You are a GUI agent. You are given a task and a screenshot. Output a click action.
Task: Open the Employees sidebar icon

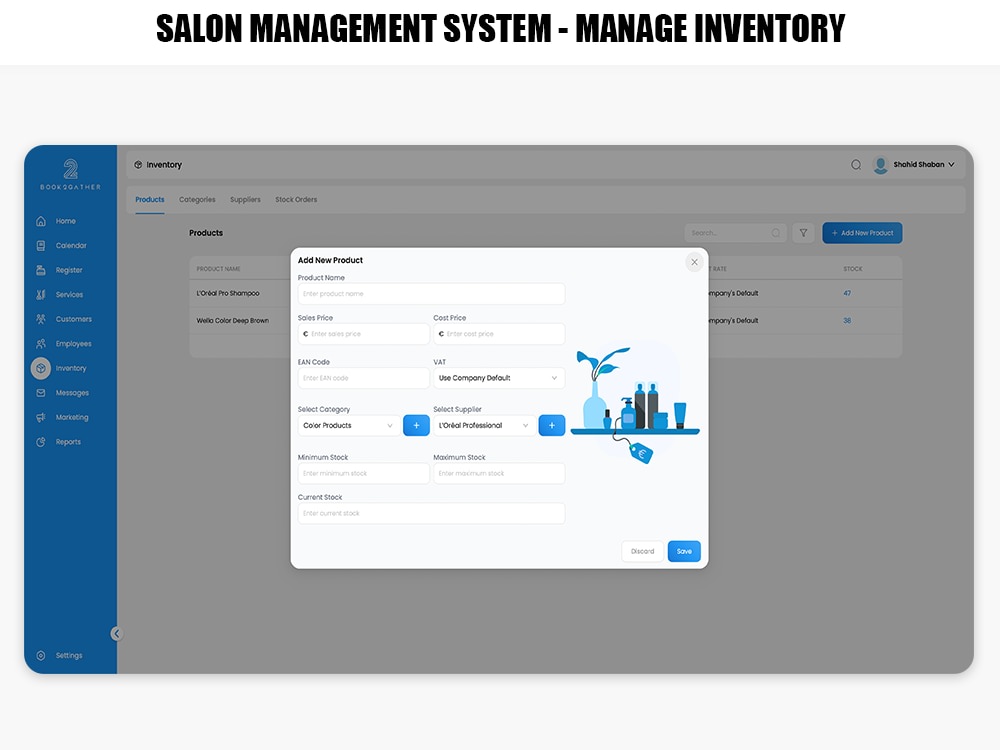click(41, 344)
